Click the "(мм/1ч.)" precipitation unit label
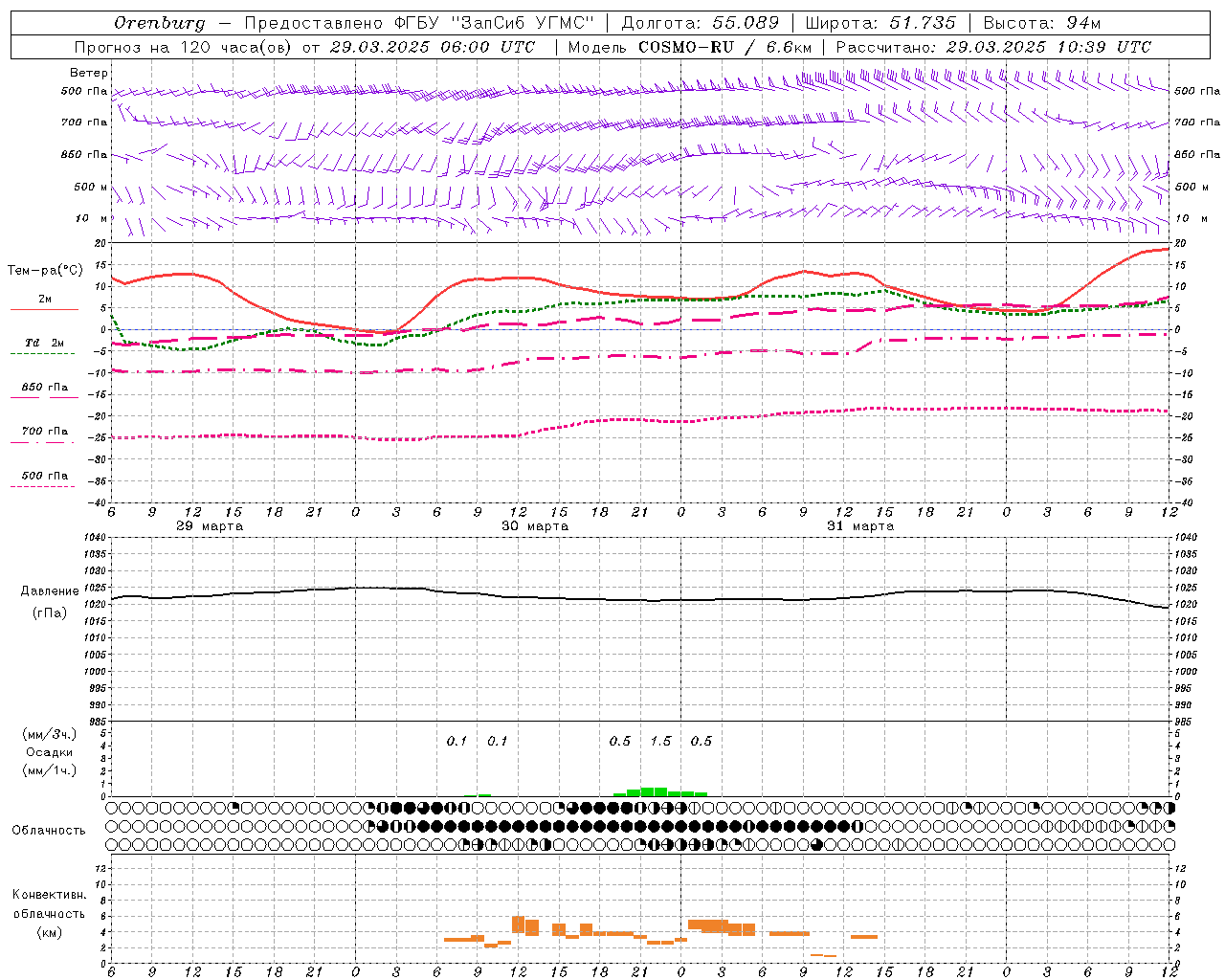1225x980 pixels. (50, 770)
